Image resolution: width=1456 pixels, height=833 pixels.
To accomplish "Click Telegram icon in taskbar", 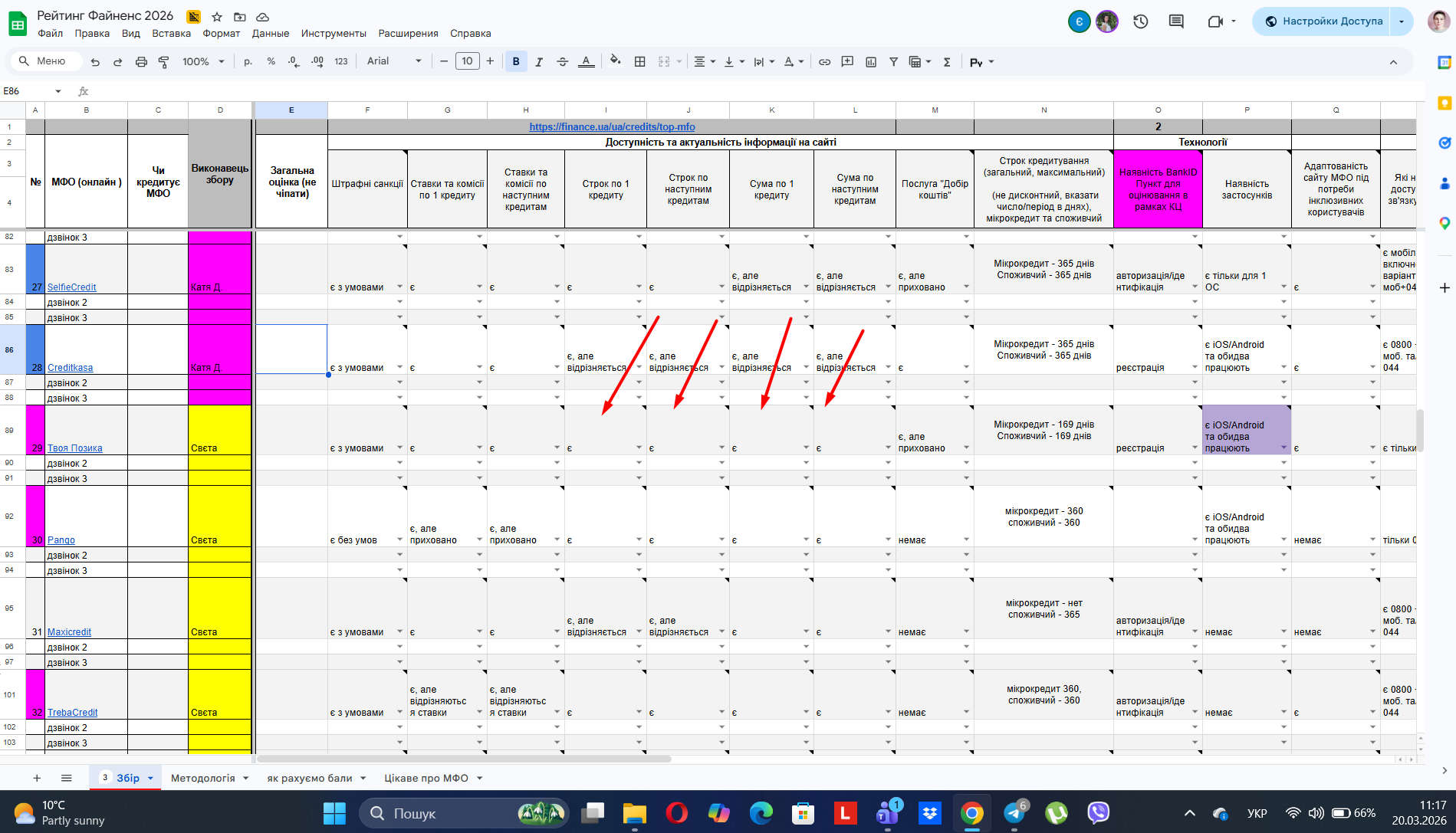I will pos(1015,813).
